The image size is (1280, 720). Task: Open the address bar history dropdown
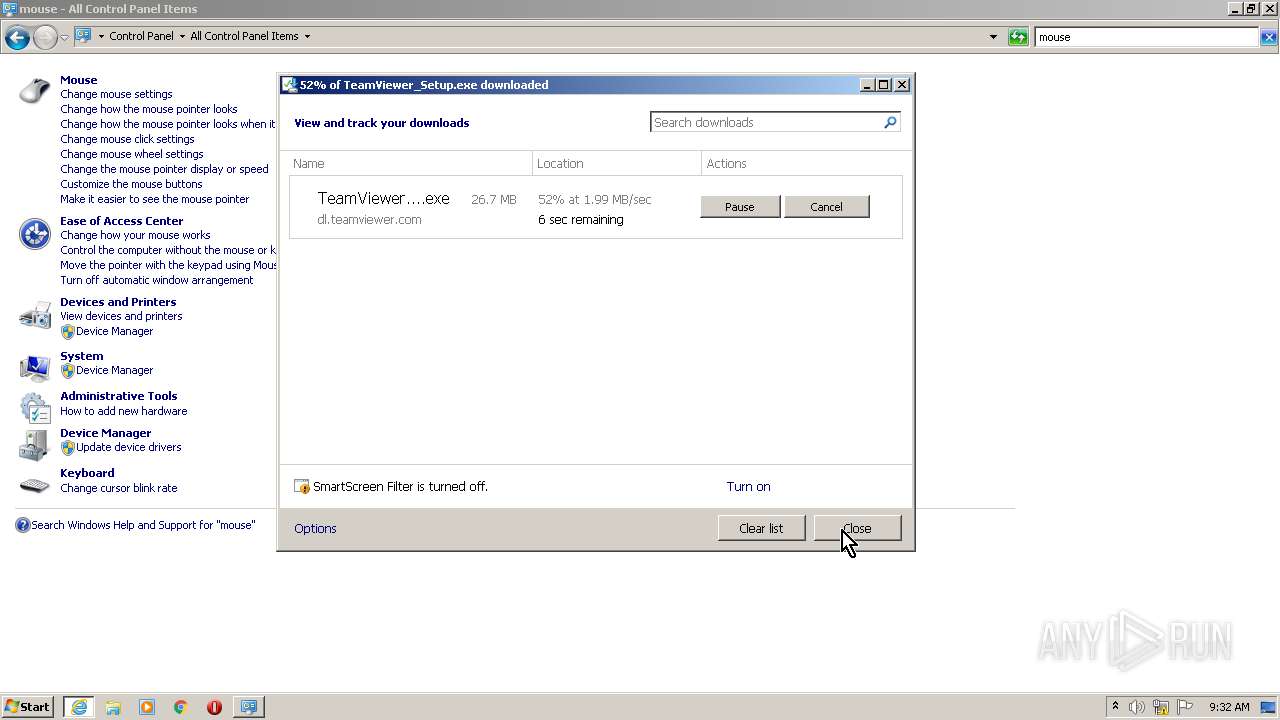pyautogui.click(x=993, y=37)
